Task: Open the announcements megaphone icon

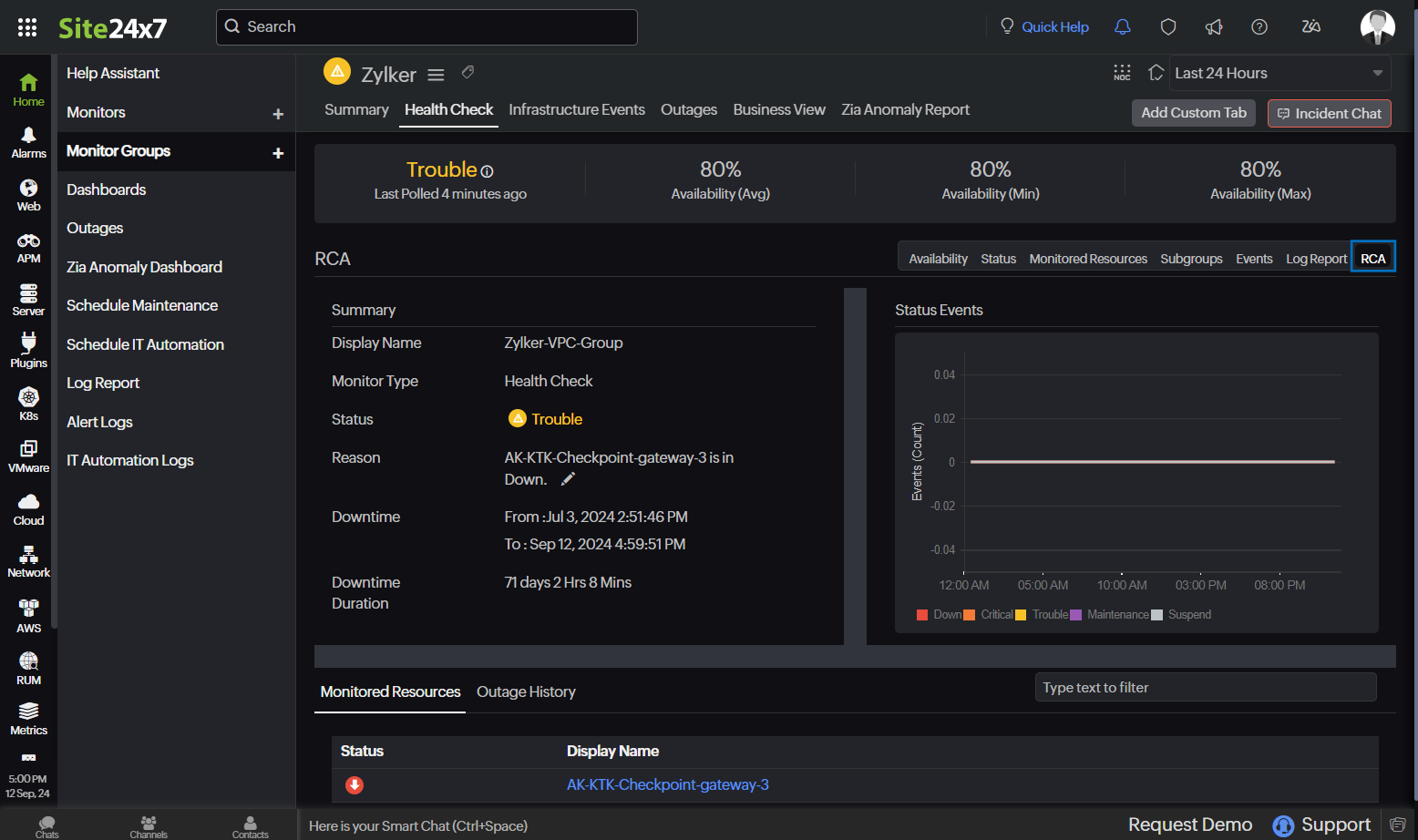Action: click(1214, 27)
